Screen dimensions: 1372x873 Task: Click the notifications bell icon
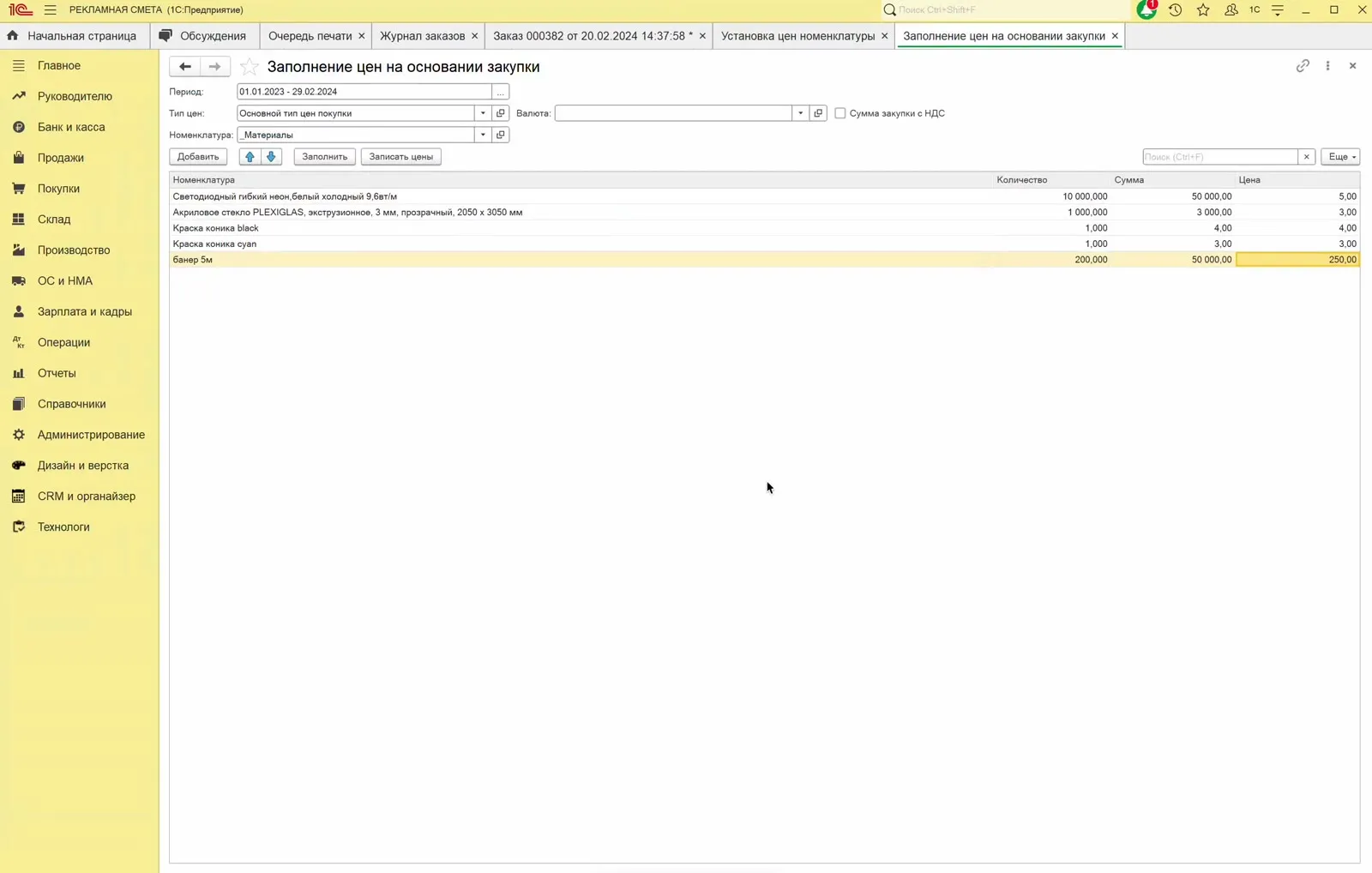point(1146,10)
